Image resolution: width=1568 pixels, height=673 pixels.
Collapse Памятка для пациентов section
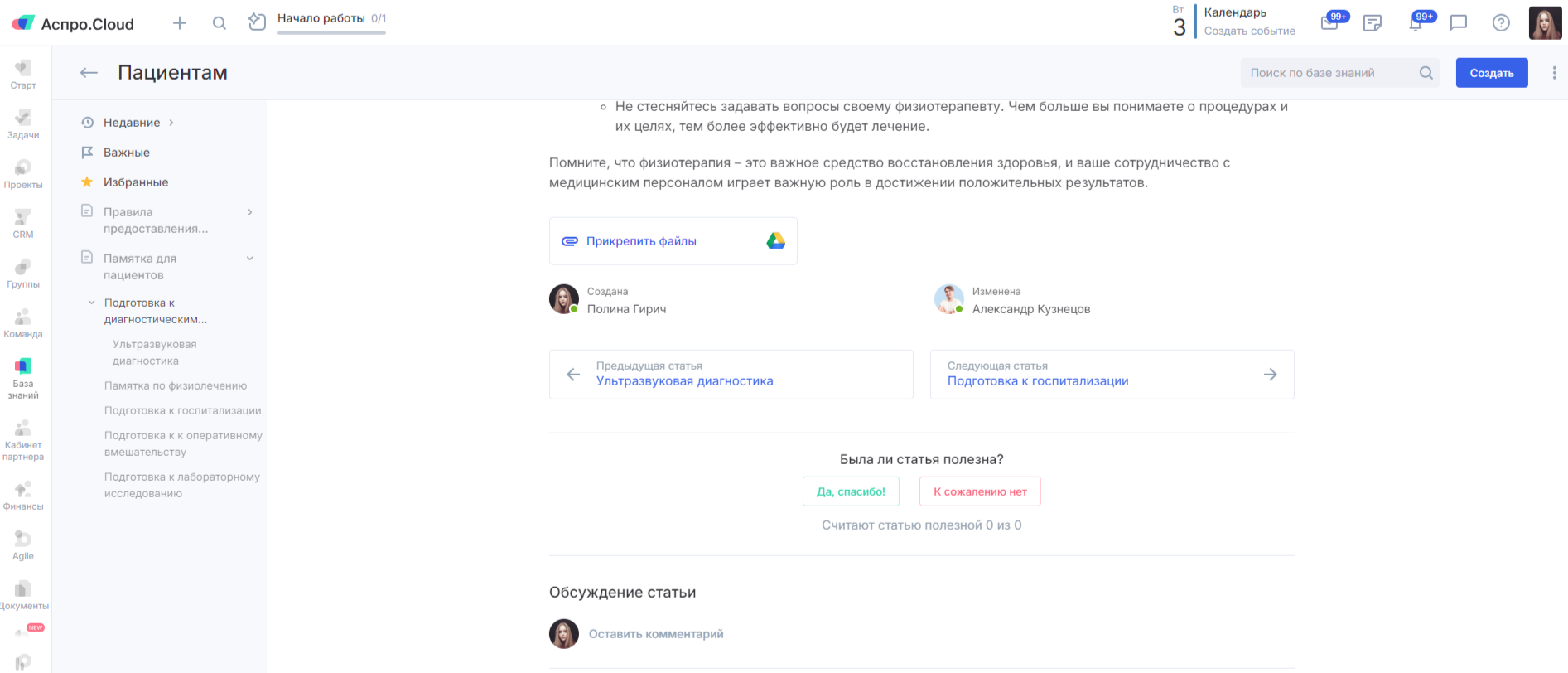pyautogui.click(x=249, y=259)
